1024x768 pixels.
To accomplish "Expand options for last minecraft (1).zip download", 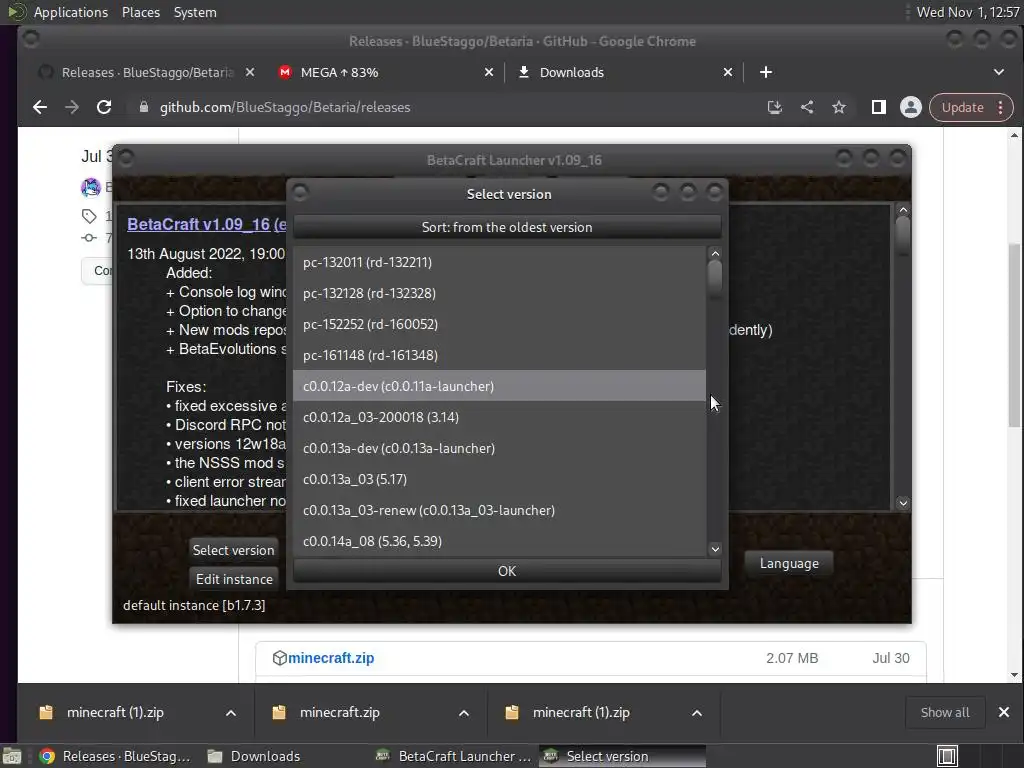I will click(697, 713).
